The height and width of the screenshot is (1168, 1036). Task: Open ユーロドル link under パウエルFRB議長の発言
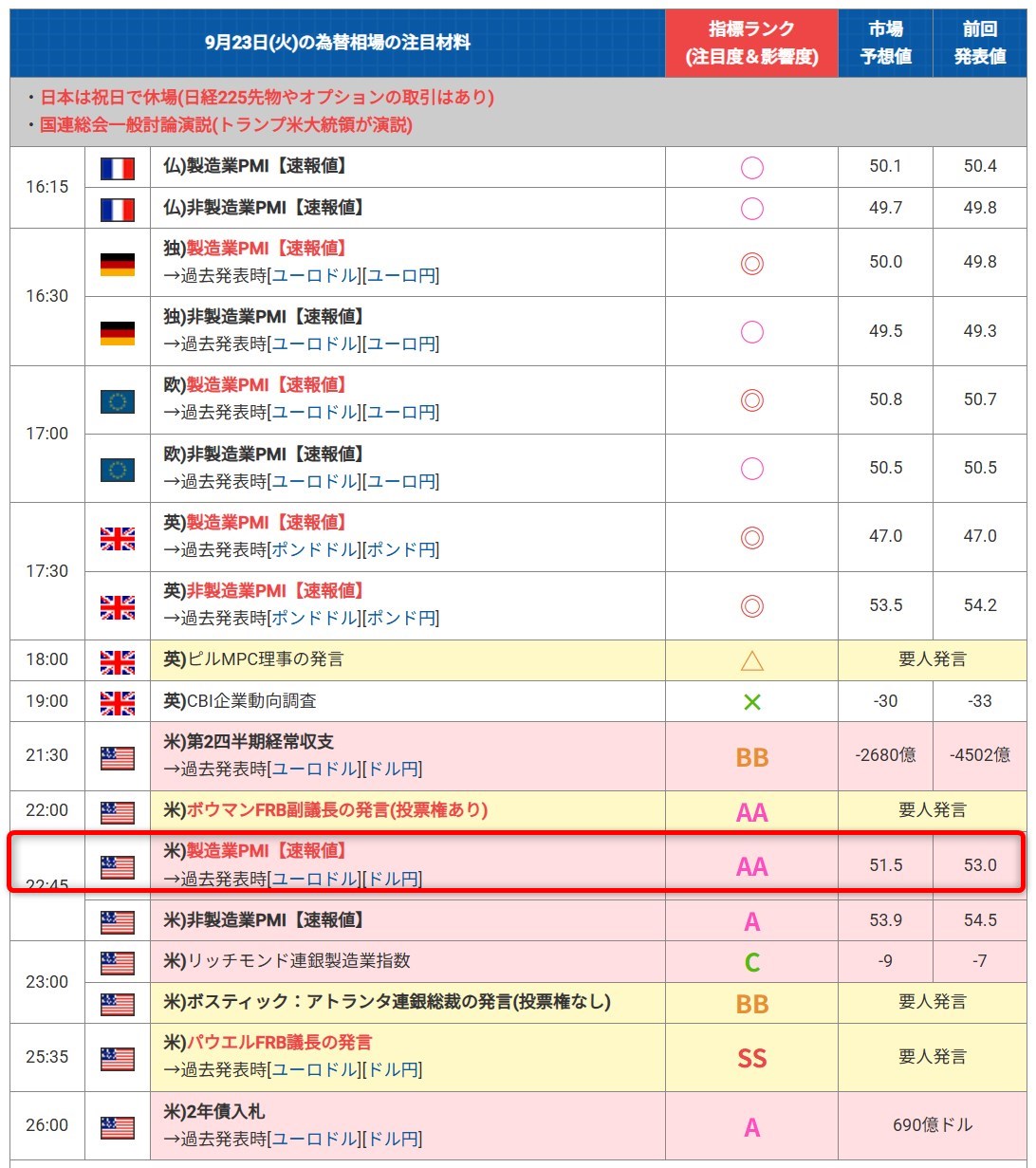[316, 1070]
